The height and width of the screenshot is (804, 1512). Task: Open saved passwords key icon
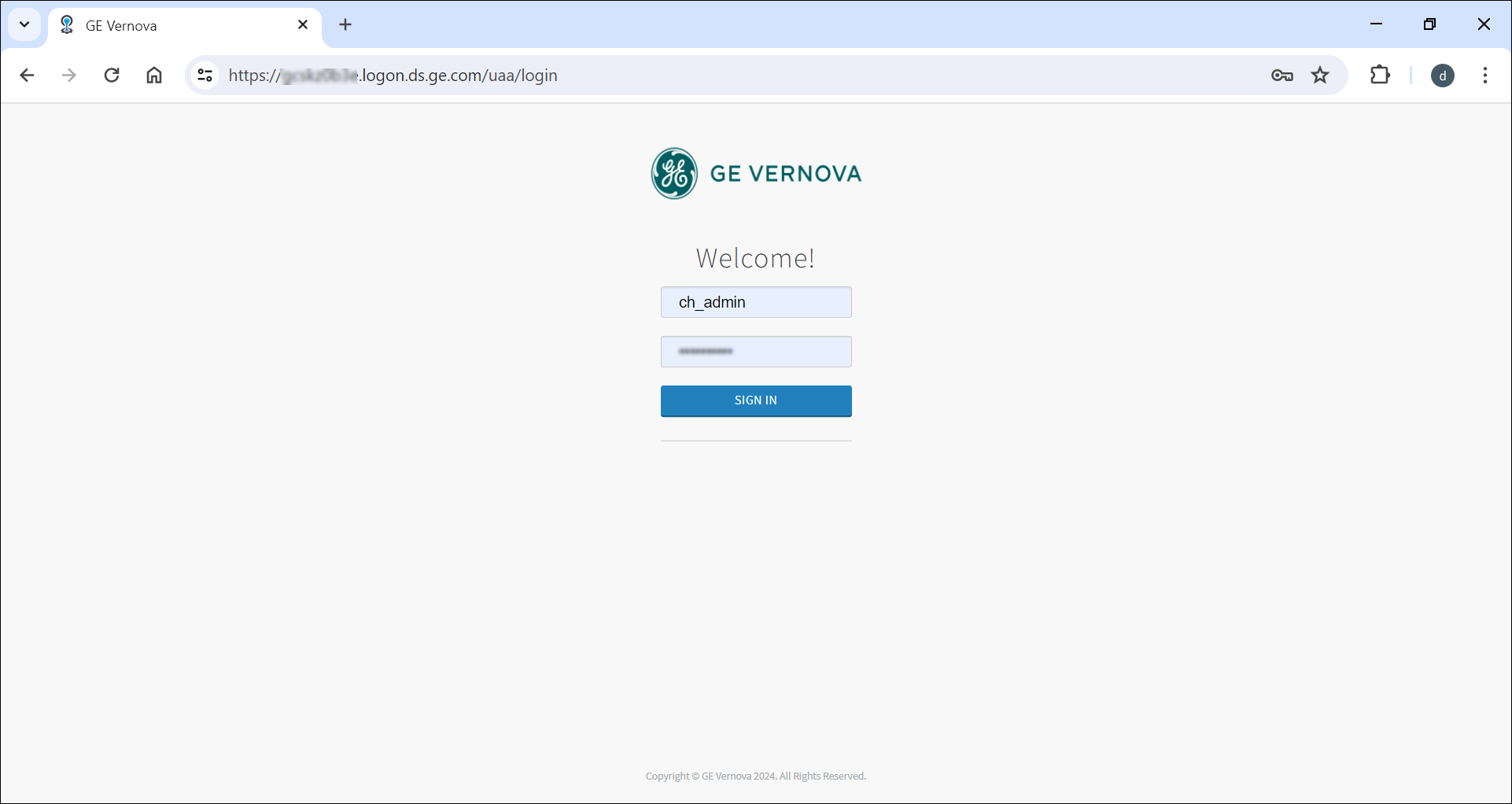click(1282, 76)
